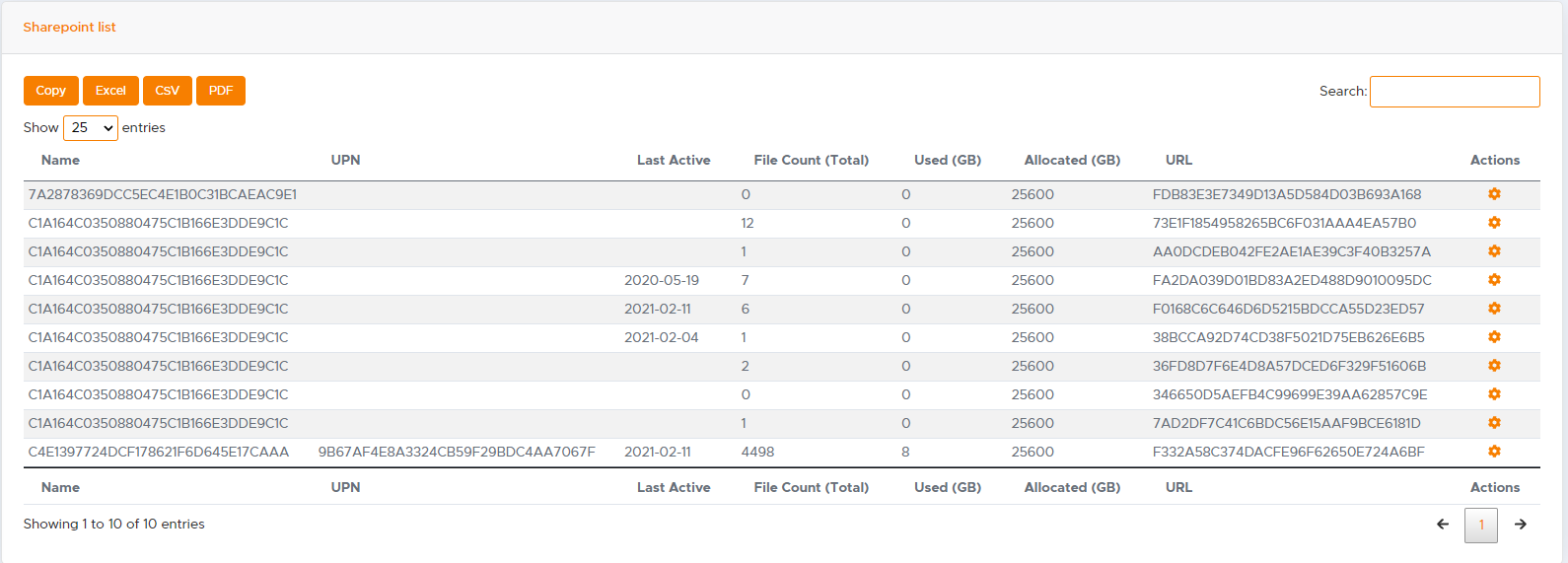Viewport: 1568px width, 563px height.
Task: Focus the Search input field
Action: (1455, 92)
